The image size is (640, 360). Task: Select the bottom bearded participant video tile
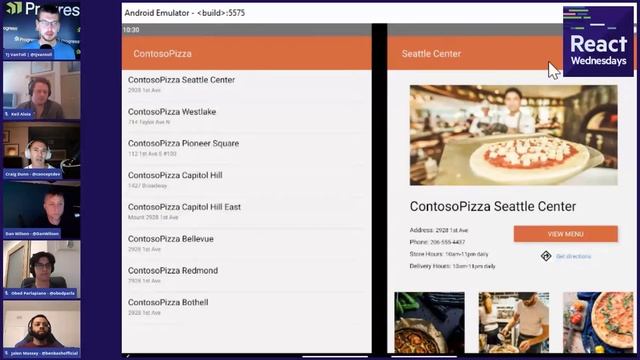coord(42,329)
